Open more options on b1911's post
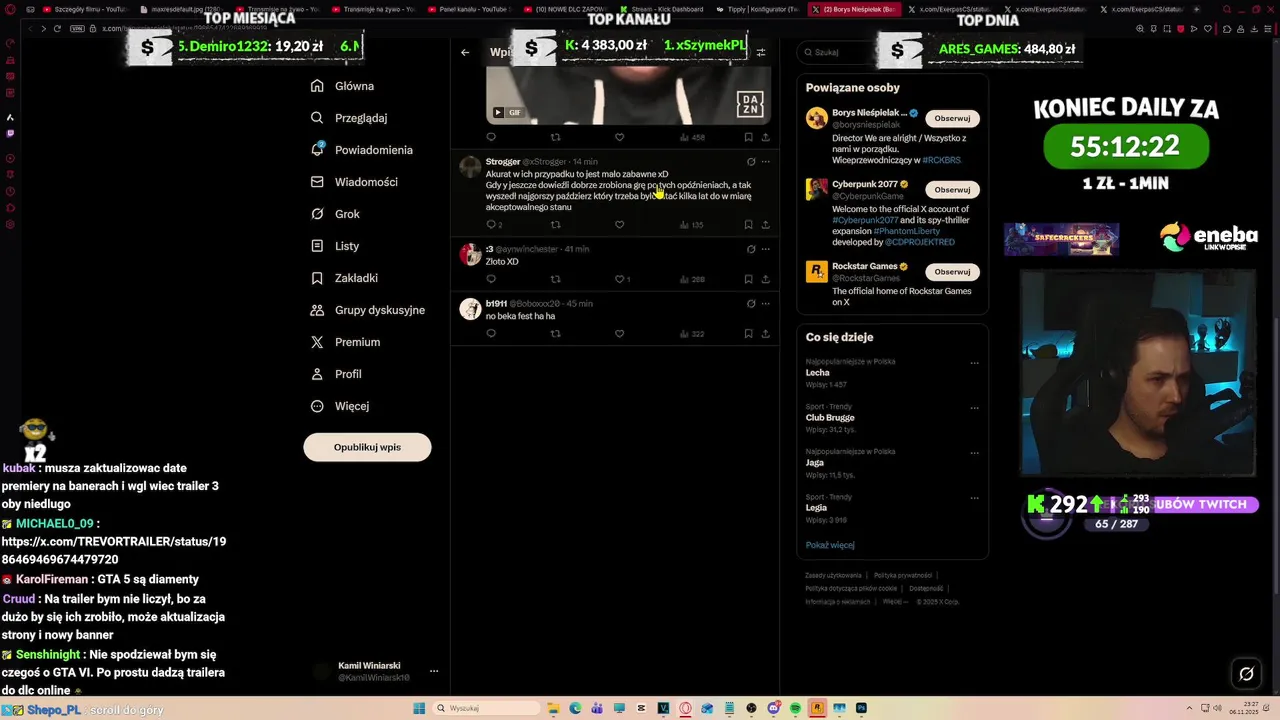The image size is (1280, 720). [766, 304]
